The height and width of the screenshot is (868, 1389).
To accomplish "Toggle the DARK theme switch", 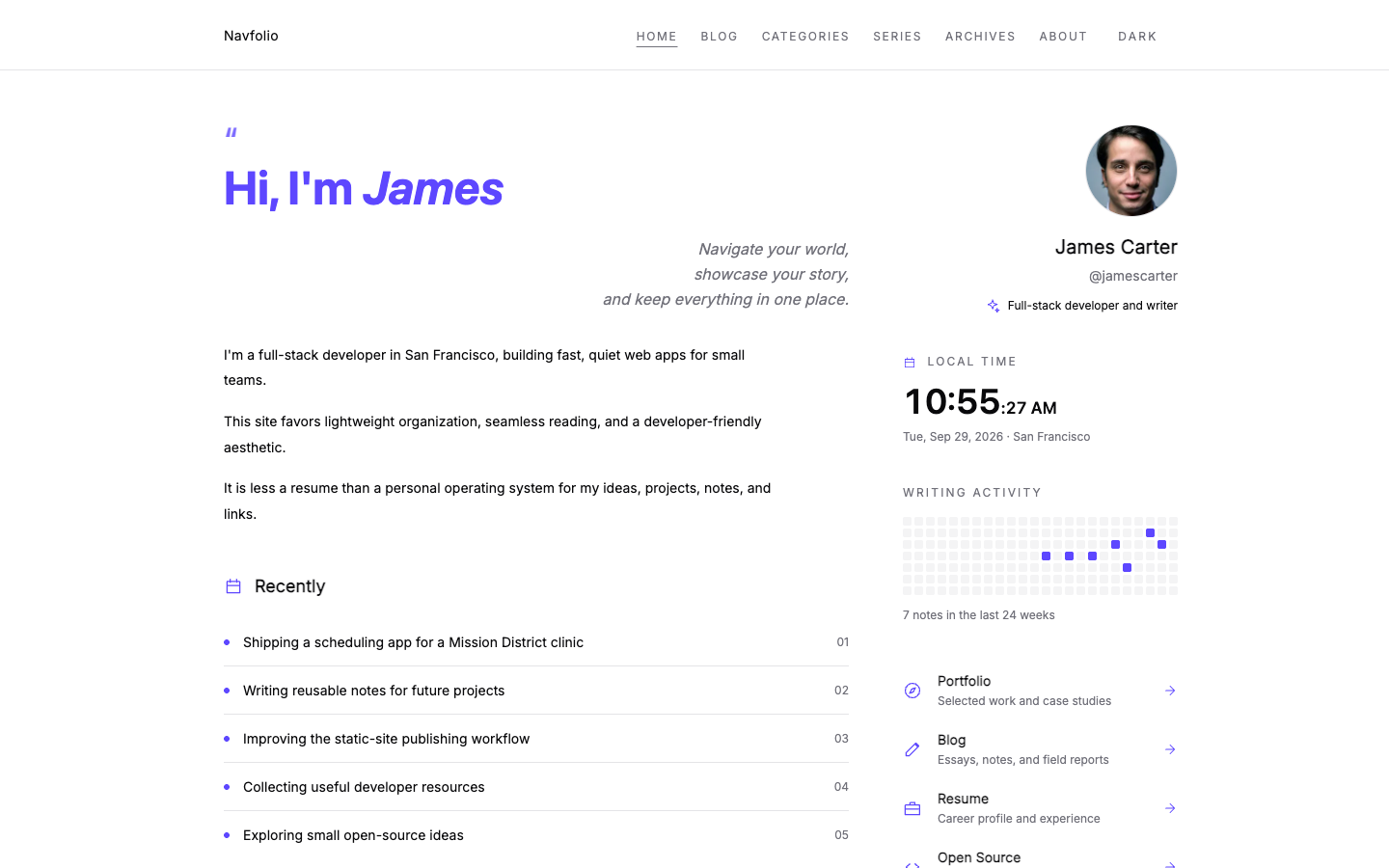I will click(x=1137, y=37).
